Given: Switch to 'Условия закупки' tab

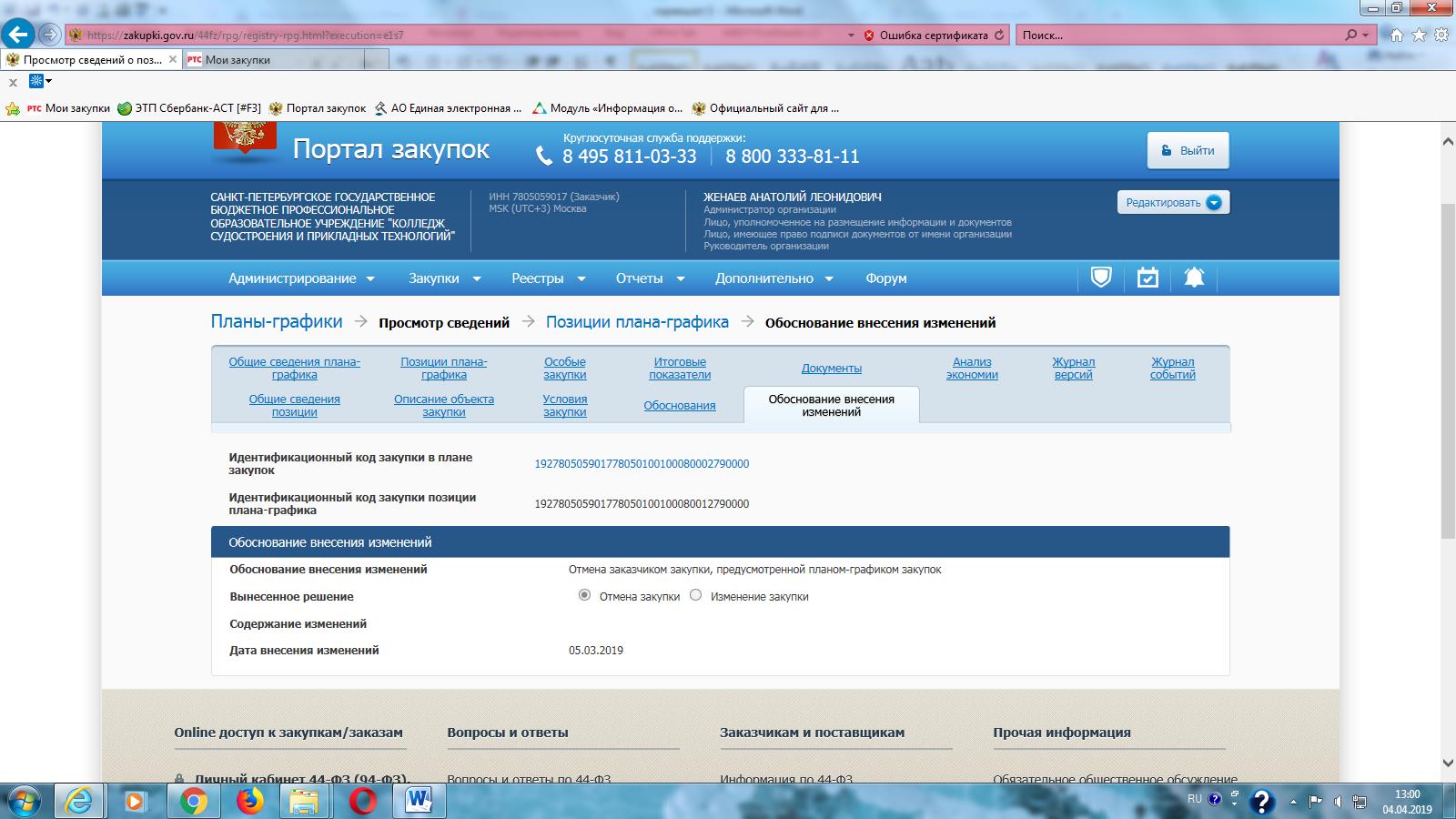Looking at the screenshot, I should coord(564,406).
